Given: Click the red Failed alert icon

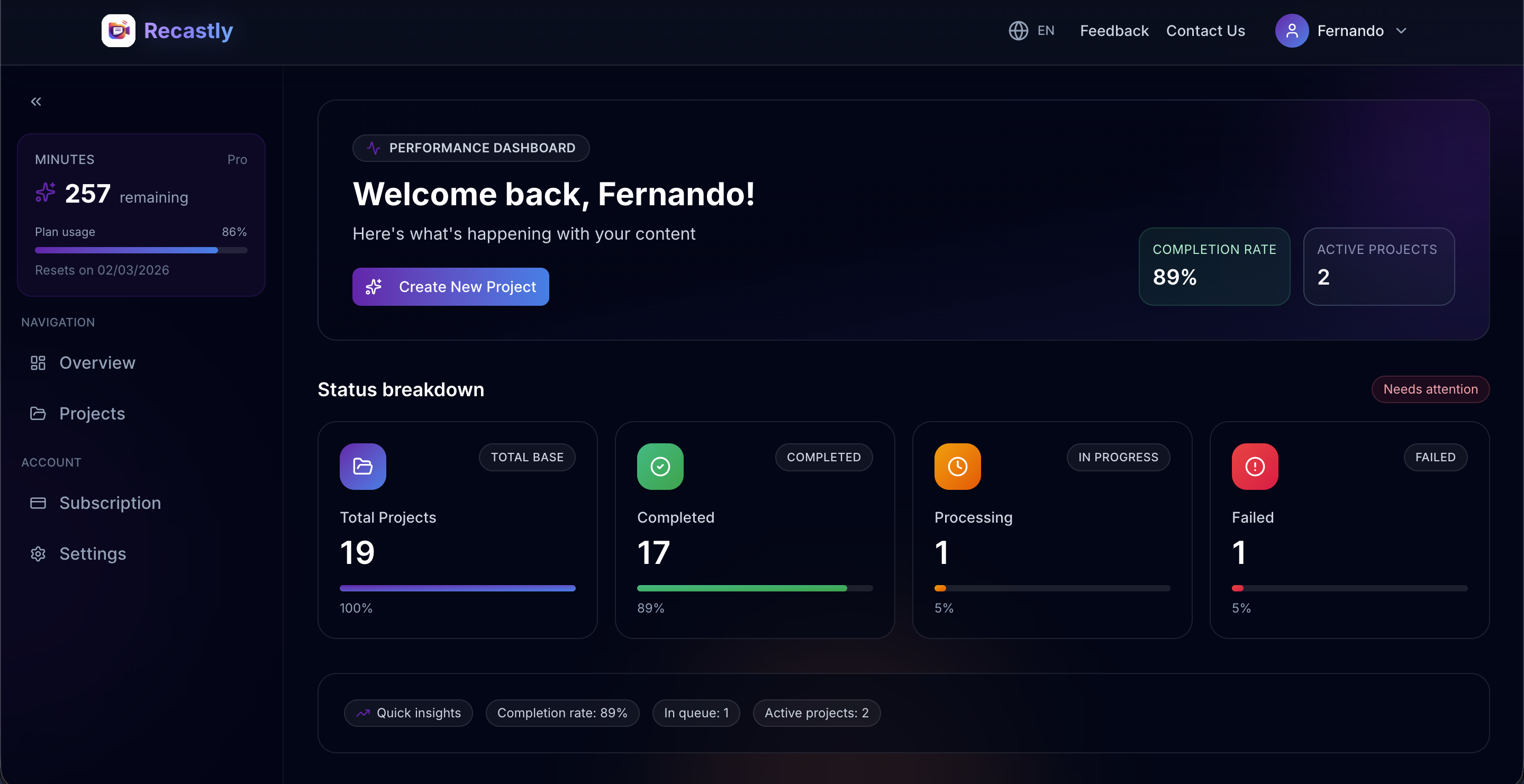Looking at the screenshot, I should tap(1255, 467).
